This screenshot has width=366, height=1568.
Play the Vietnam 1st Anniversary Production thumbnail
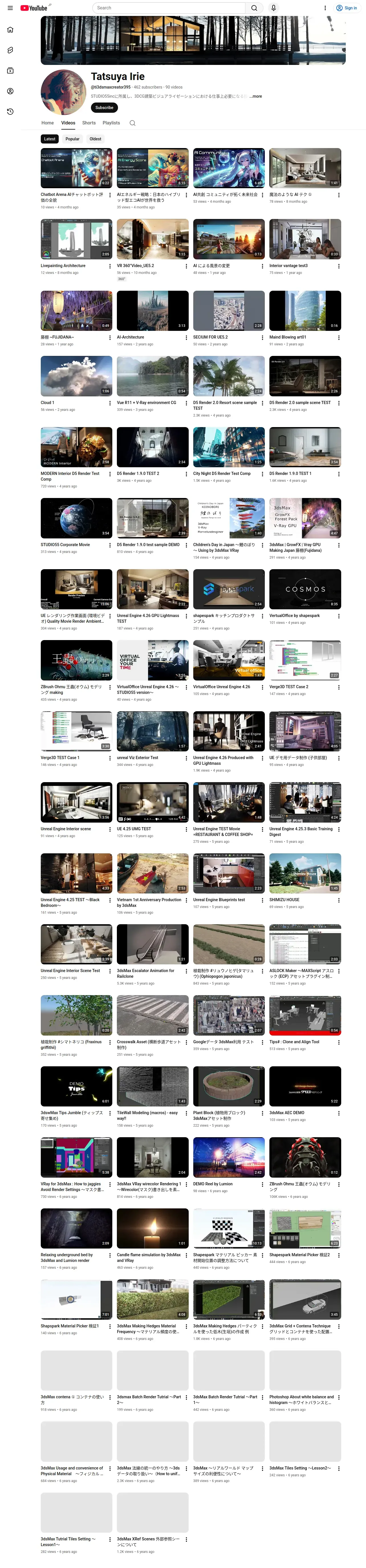coord(152,873)
